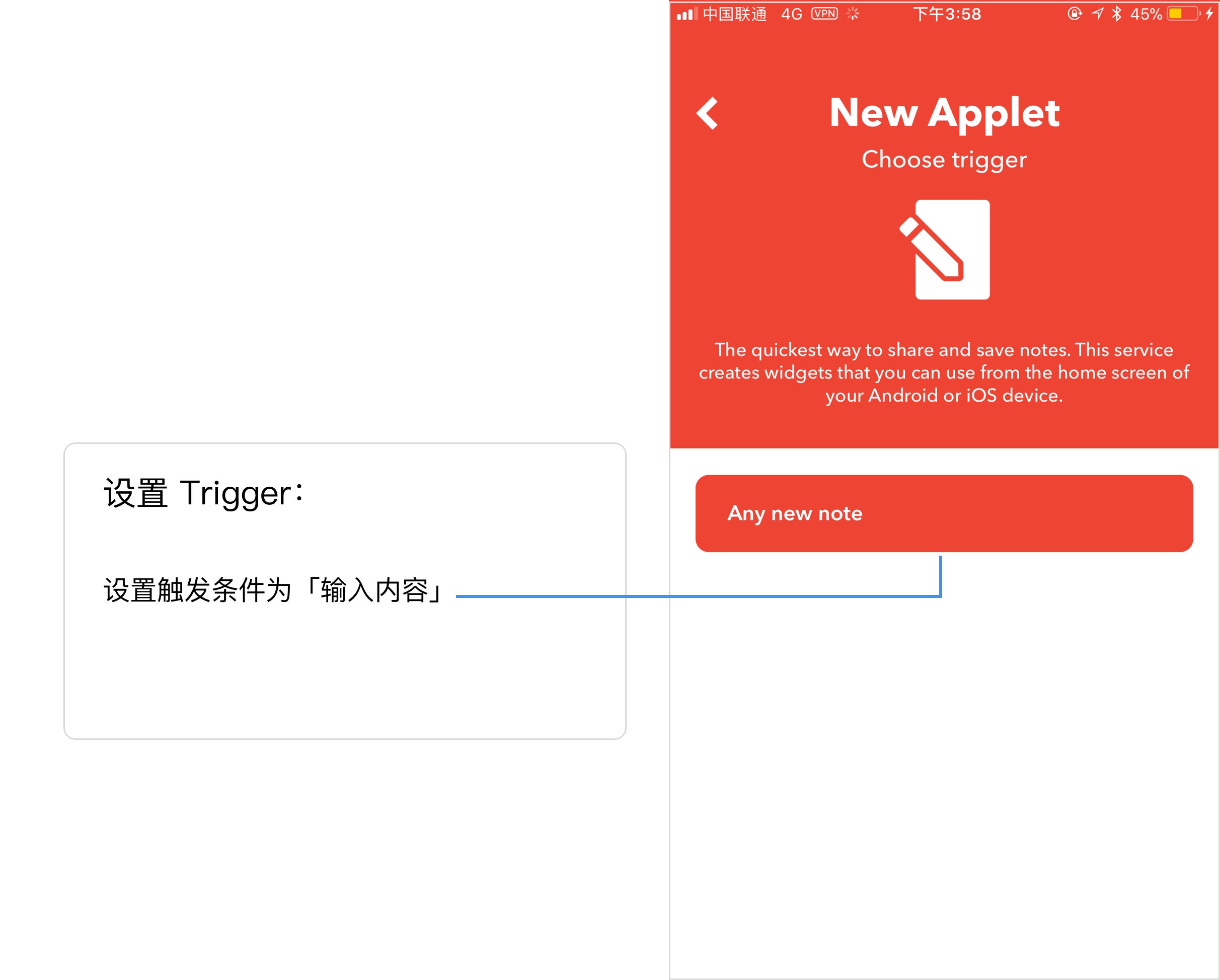Screen dimensions: 1220x980
Task: Tap the 4G network type label
Action: point(792,14)
